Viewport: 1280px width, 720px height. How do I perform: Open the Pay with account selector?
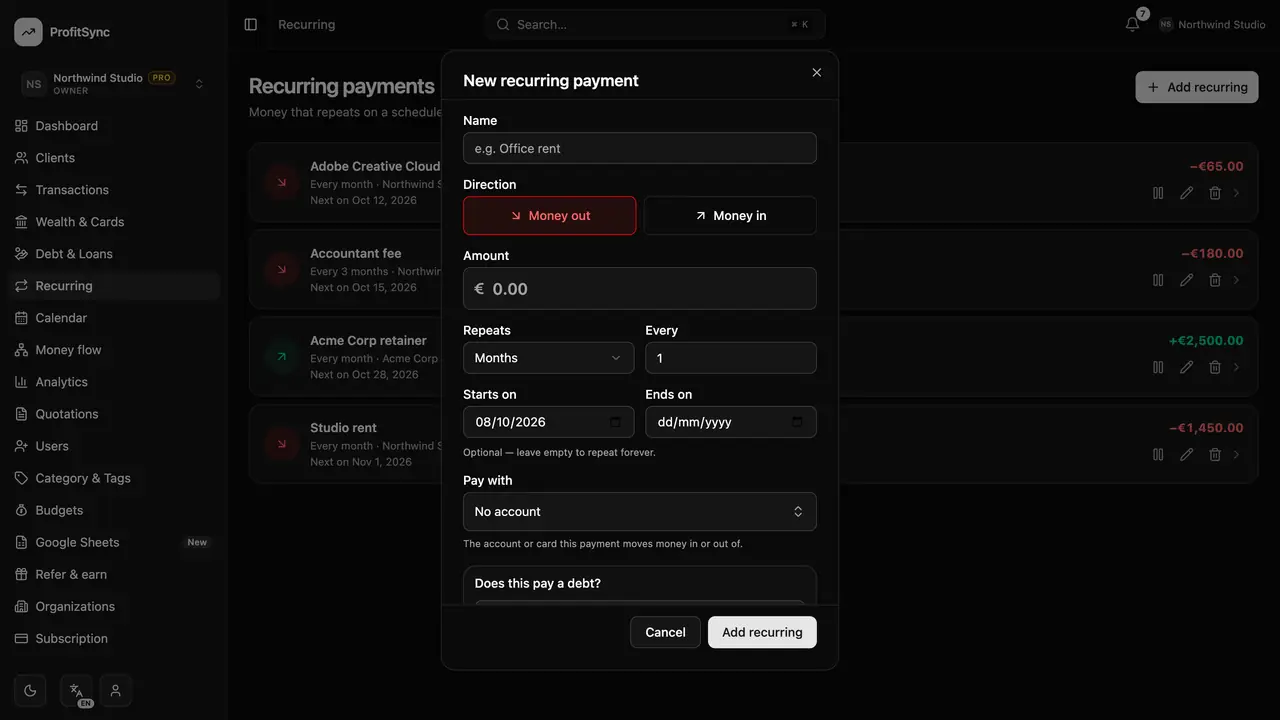point(640,511)
